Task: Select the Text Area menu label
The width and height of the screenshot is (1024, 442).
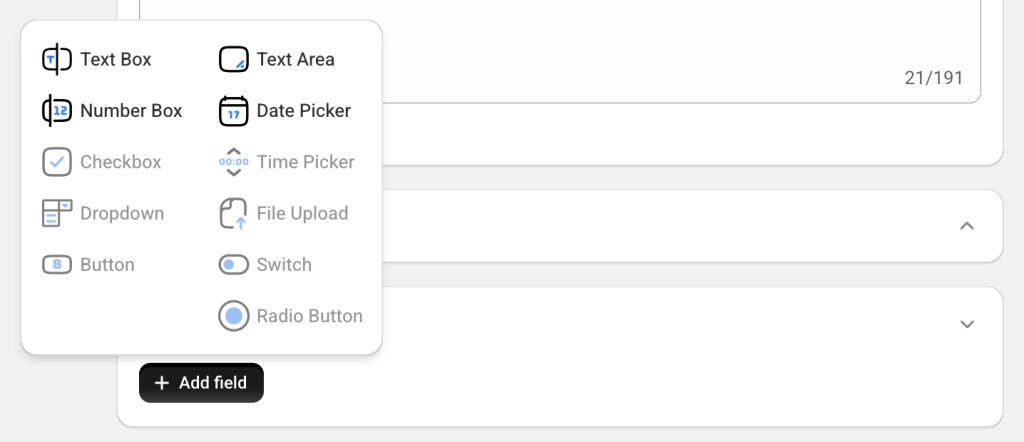Action: 295,59
